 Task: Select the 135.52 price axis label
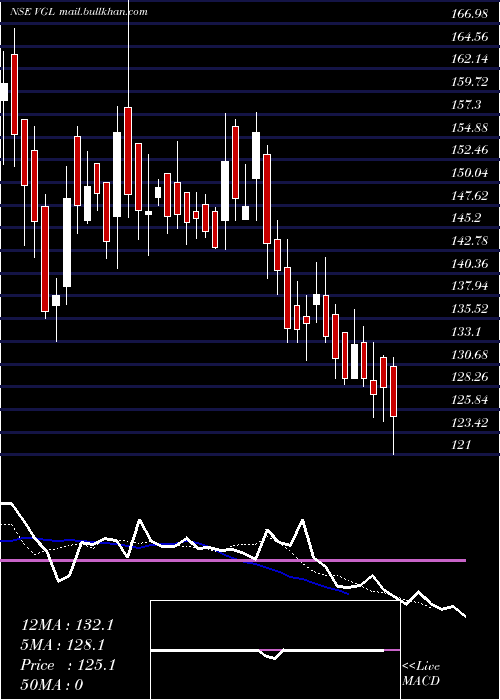pyautogui.click(x=470, y=308)
